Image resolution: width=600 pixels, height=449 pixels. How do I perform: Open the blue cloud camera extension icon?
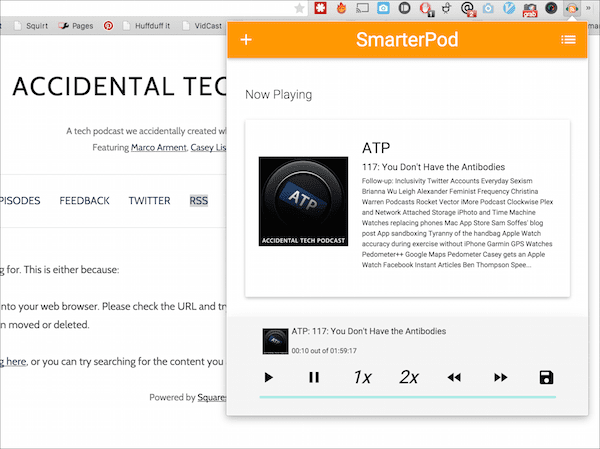(x=383, y=8)
